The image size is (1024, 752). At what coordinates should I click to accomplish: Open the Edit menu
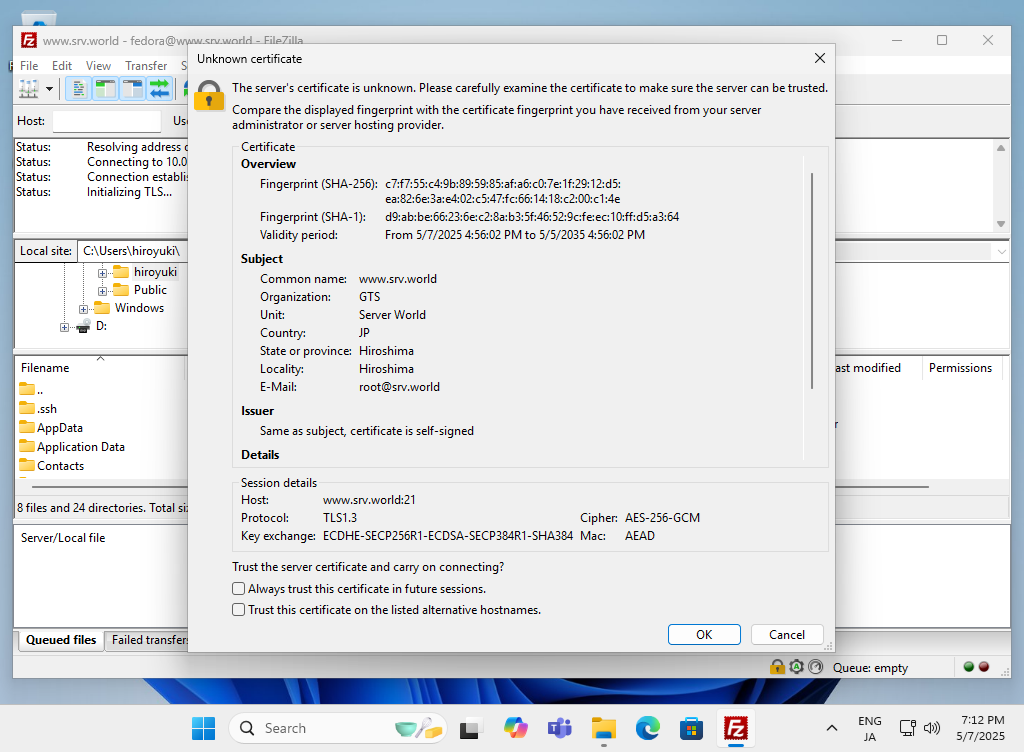62,66
